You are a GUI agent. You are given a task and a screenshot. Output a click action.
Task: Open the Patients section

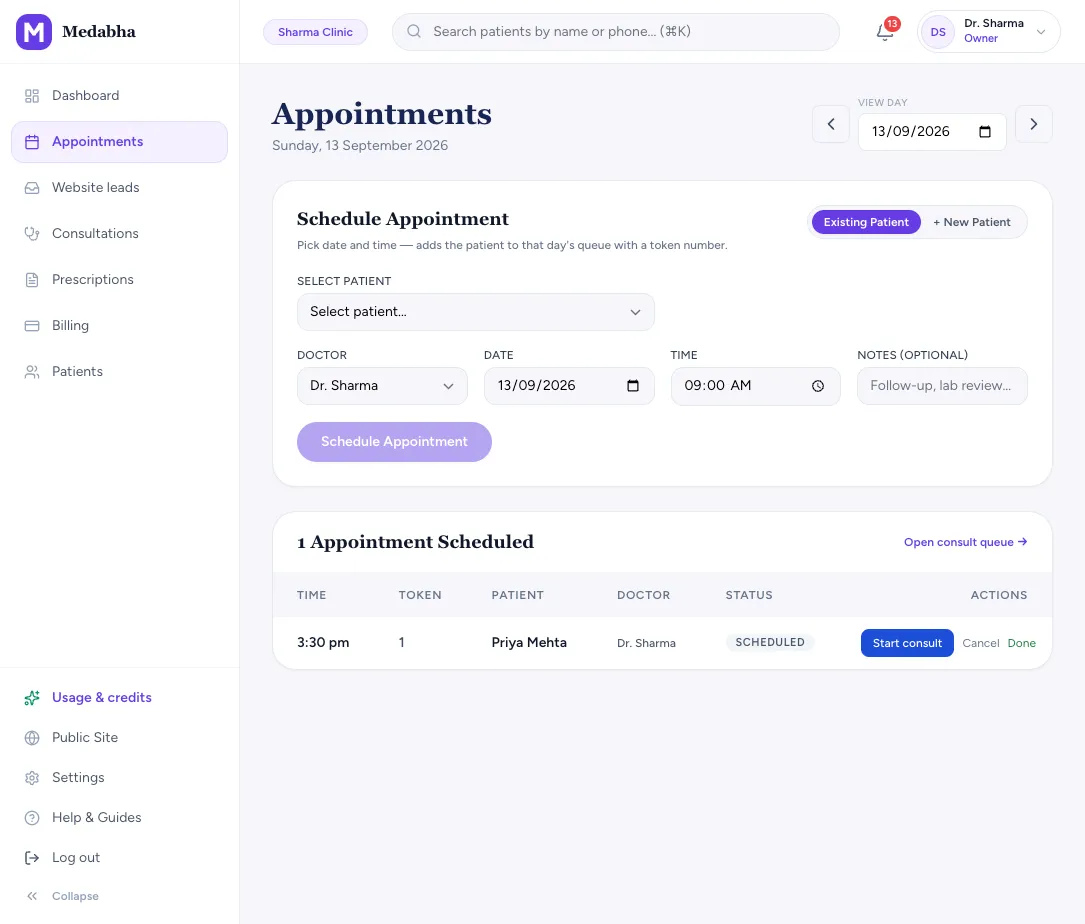tap(120, 372)
